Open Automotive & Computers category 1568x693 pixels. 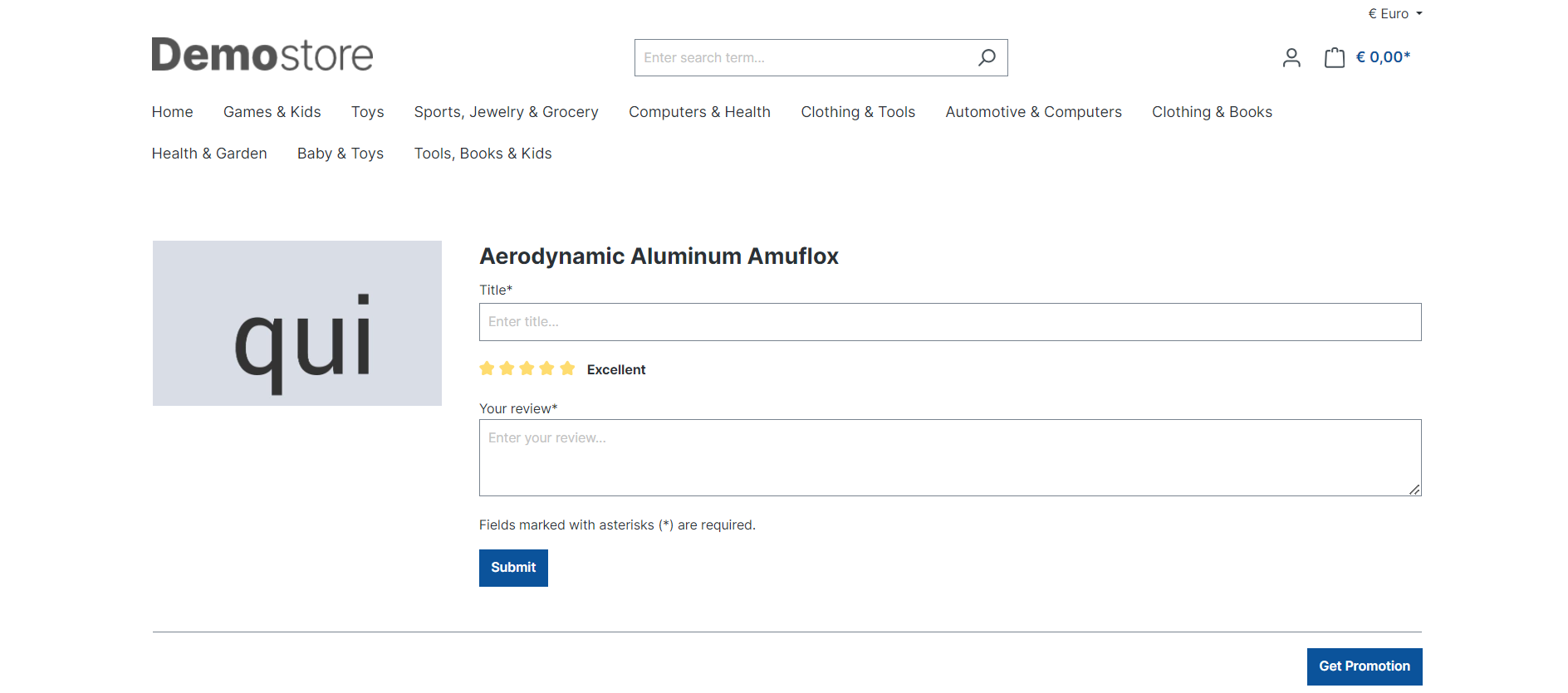(x=1033, y=112)
